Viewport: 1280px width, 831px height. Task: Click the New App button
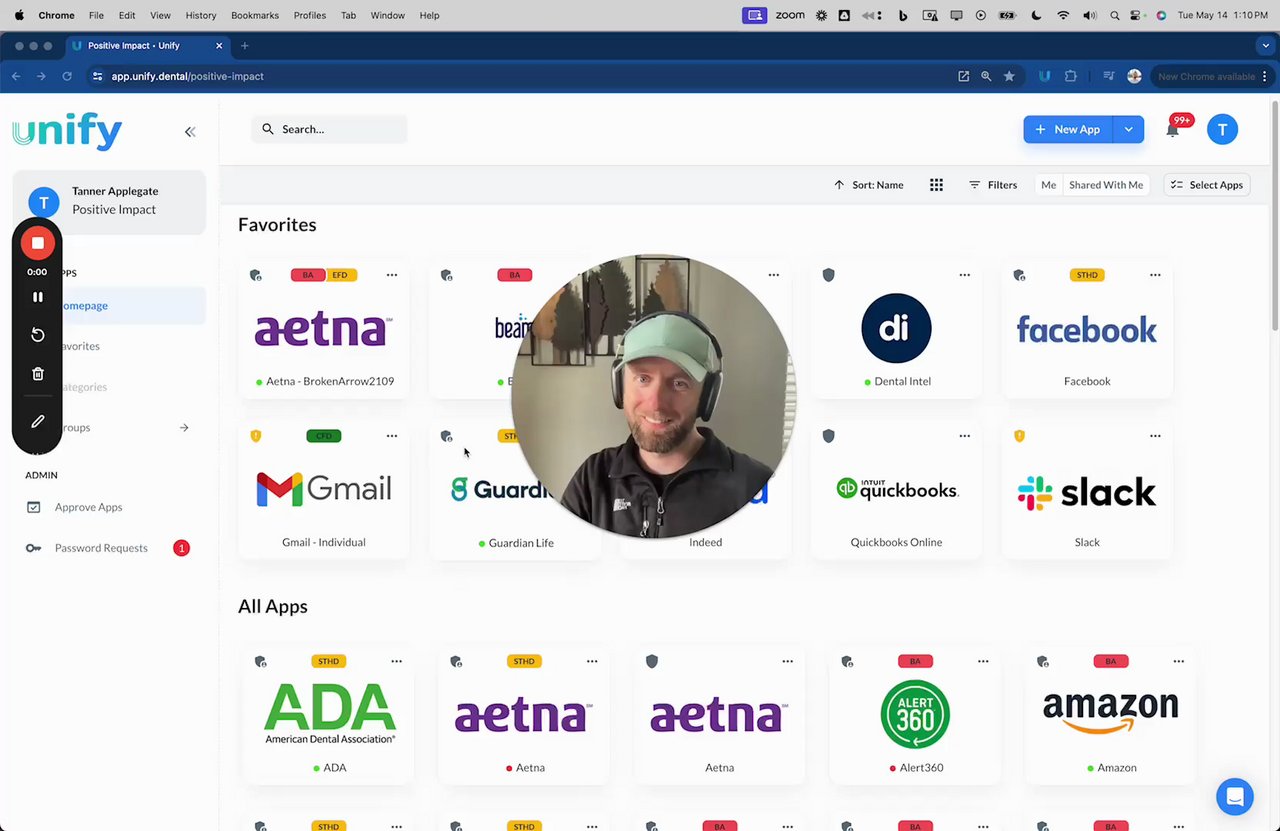pyautogui.click(x=1068, y=129)
